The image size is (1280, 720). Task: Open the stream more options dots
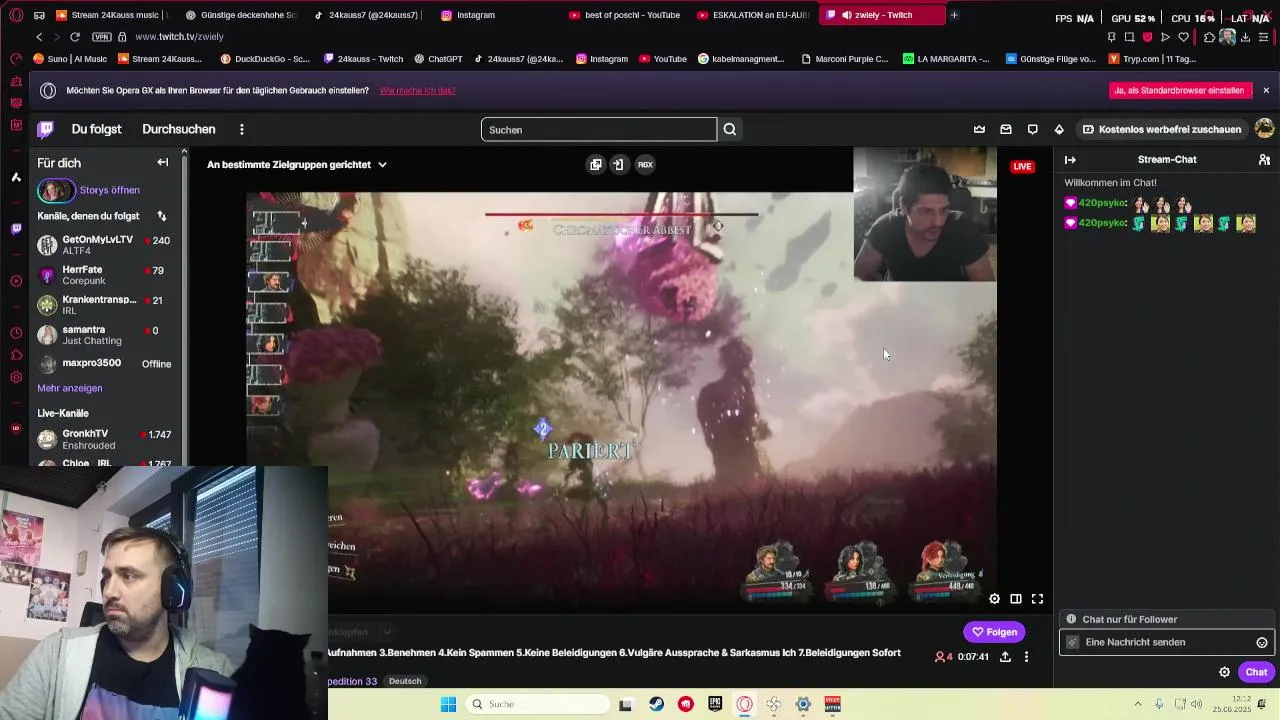[1026, 657]
